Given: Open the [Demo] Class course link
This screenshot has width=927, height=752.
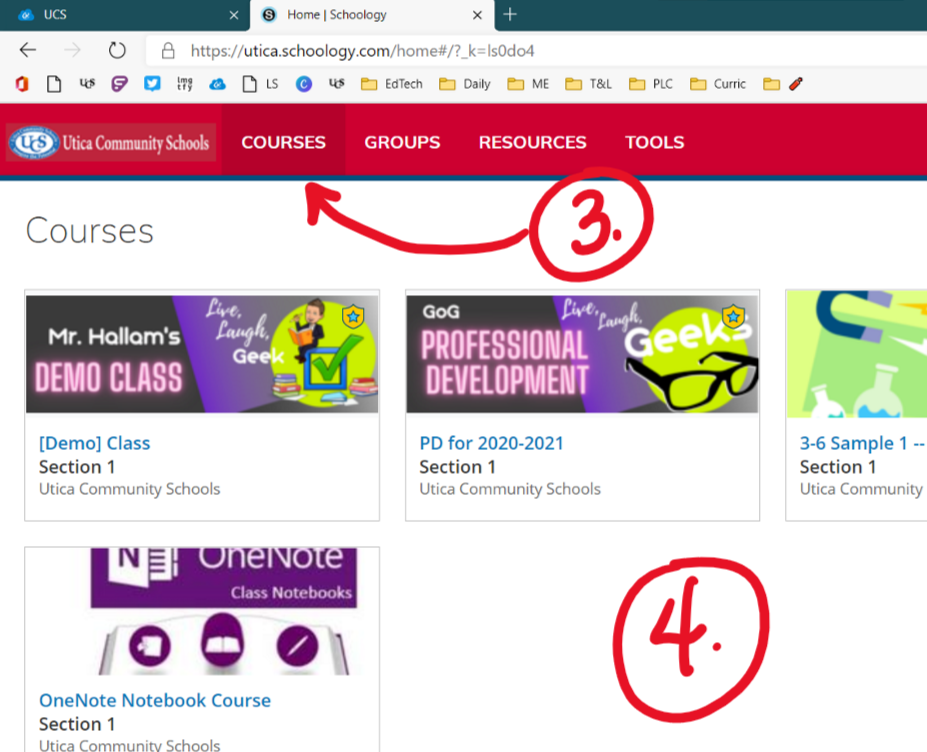Looking at the screenshot, I should coord(94,443).
